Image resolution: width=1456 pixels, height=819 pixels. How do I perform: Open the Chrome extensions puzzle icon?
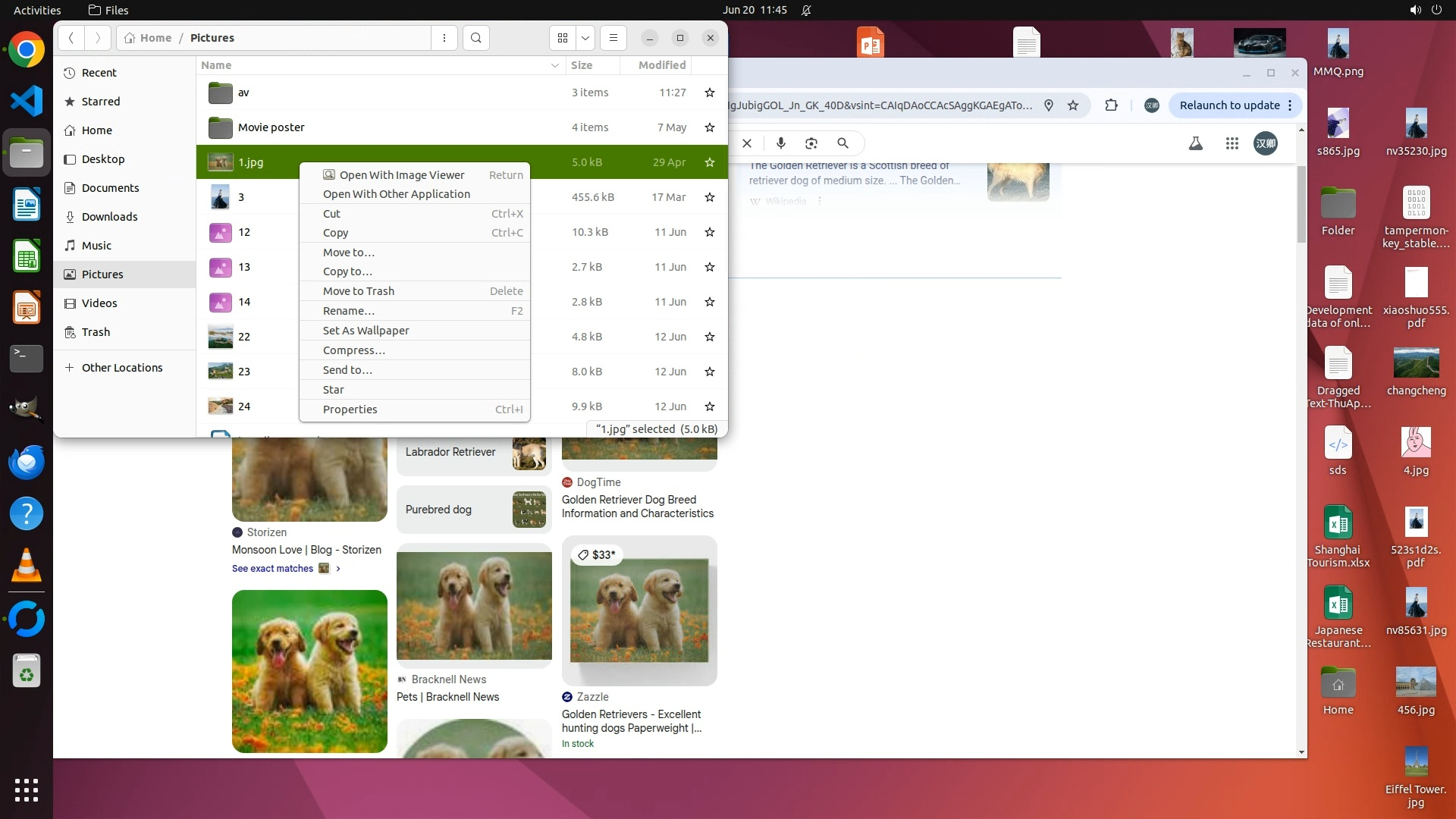tap(1111, 105)
